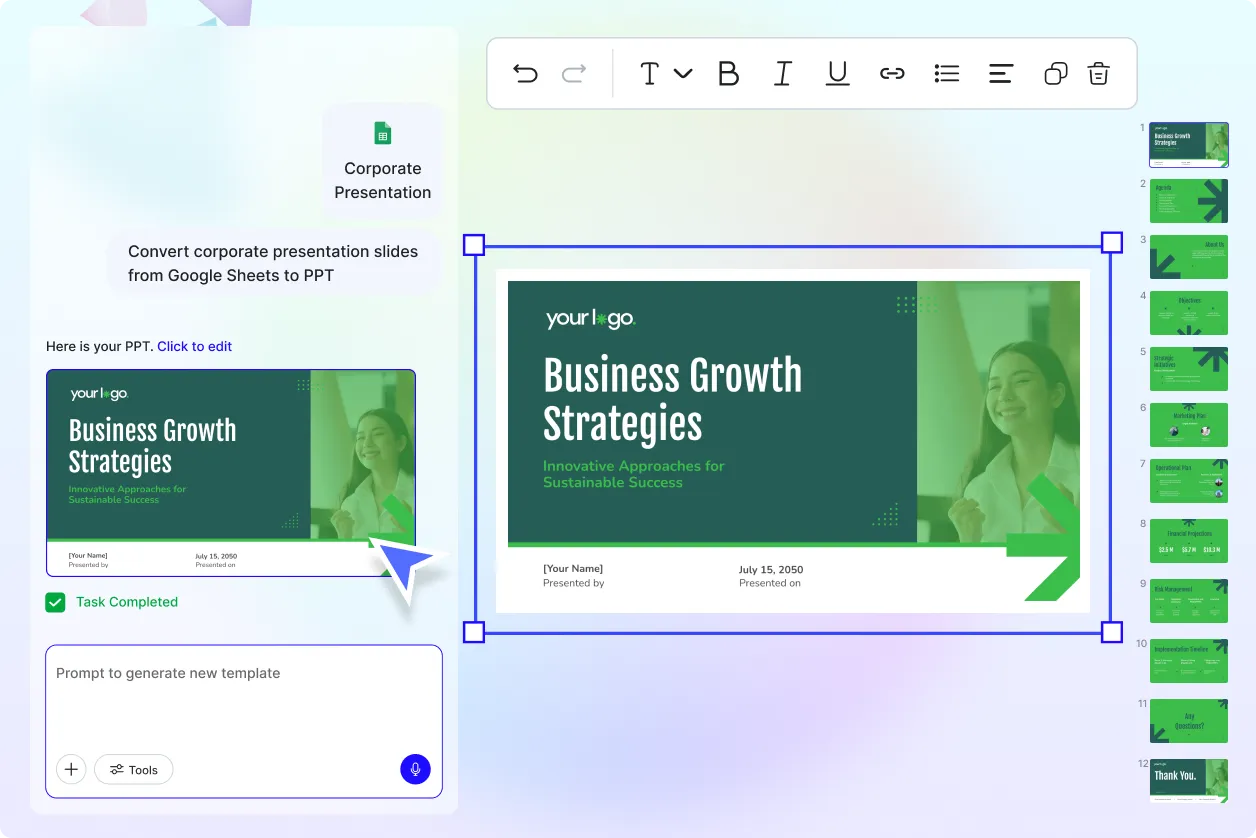1256x838 pixels.
Task: Toggle underline formatting
Action: [x=837, y=73]
